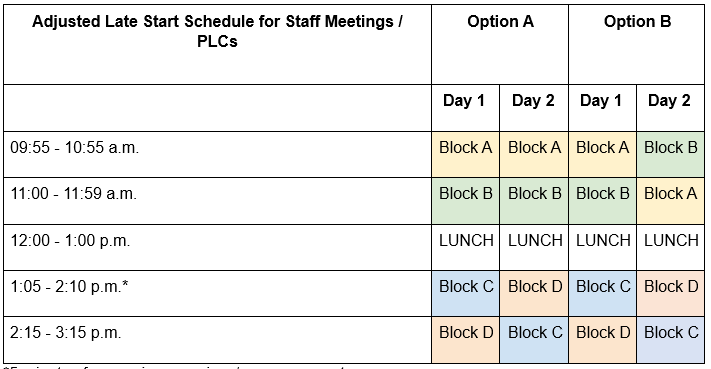The image size is (711, 369).
Task: Select Option A Day 2 Block D at 1:05
Action: [x=534, y=294]
